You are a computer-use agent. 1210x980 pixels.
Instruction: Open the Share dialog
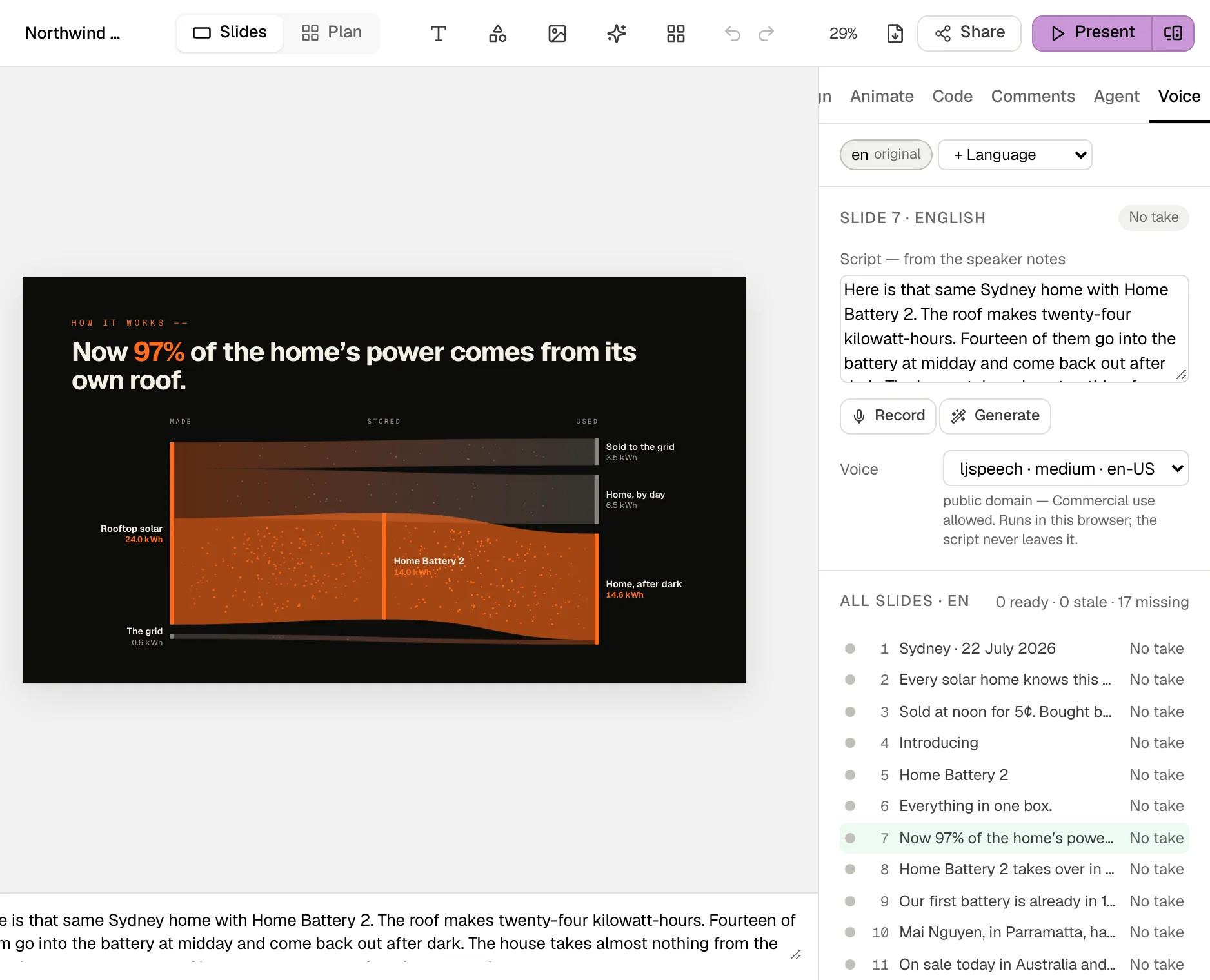[x=969, y=33]
